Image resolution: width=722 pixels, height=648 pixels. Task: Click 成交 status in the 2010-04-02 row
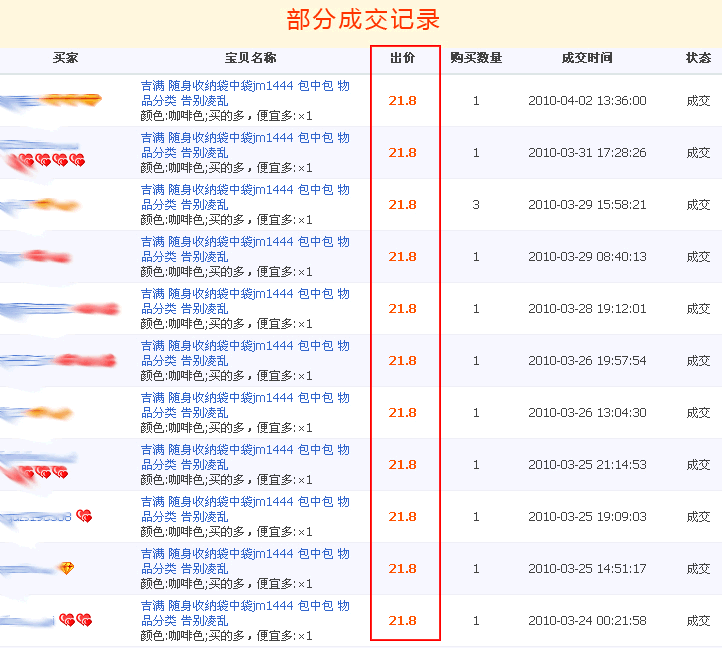point(699,100)
